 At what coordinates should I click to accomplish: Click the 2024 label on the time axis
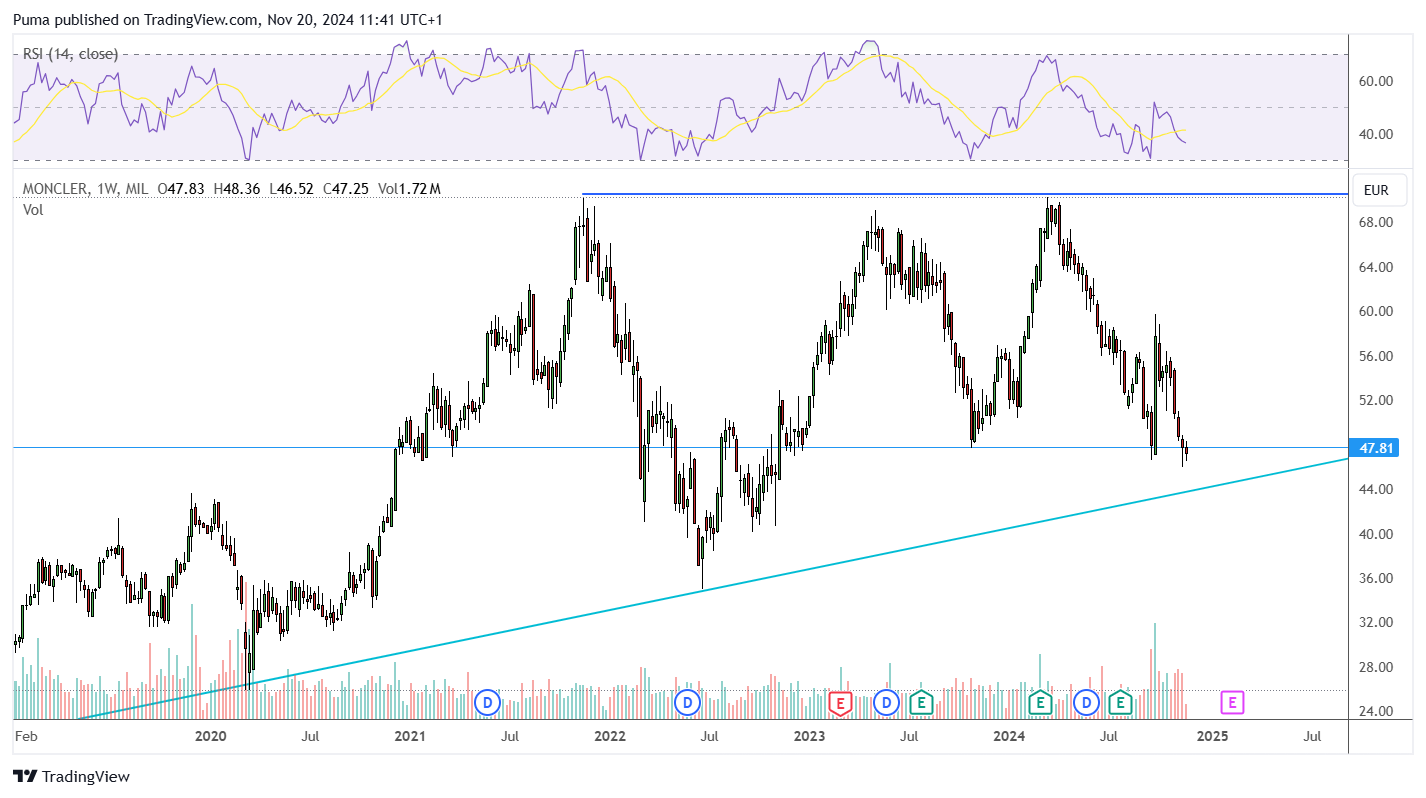1010,737
